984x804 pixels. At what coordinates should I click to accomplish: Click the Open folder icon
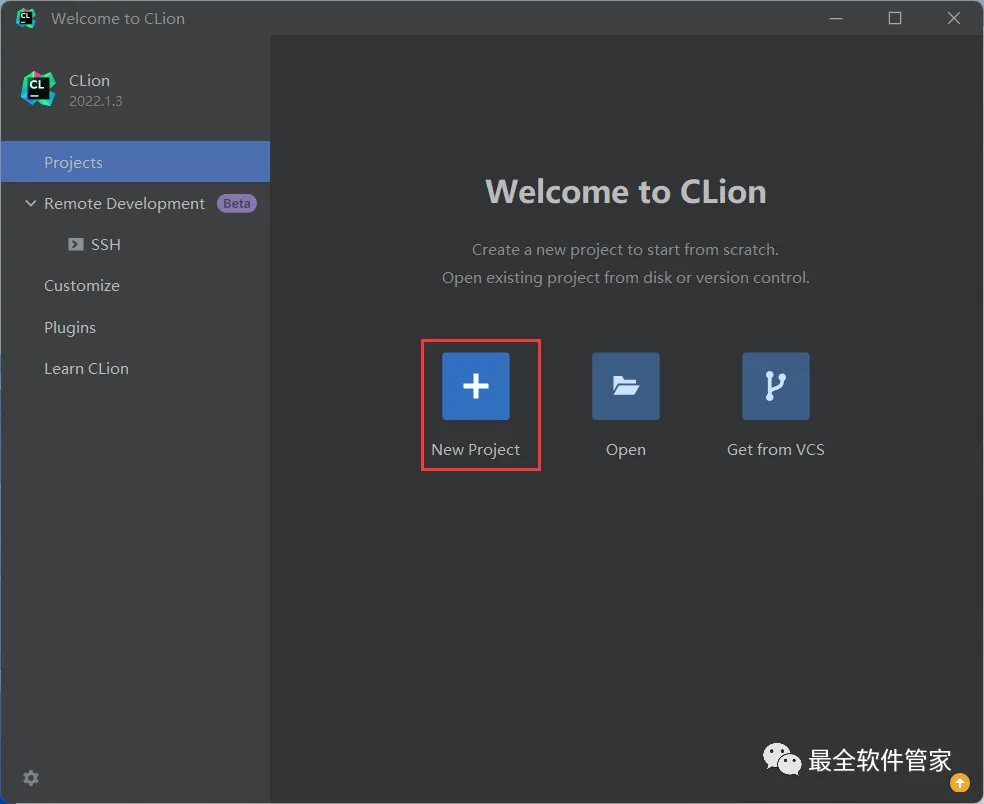pos(626,386)
